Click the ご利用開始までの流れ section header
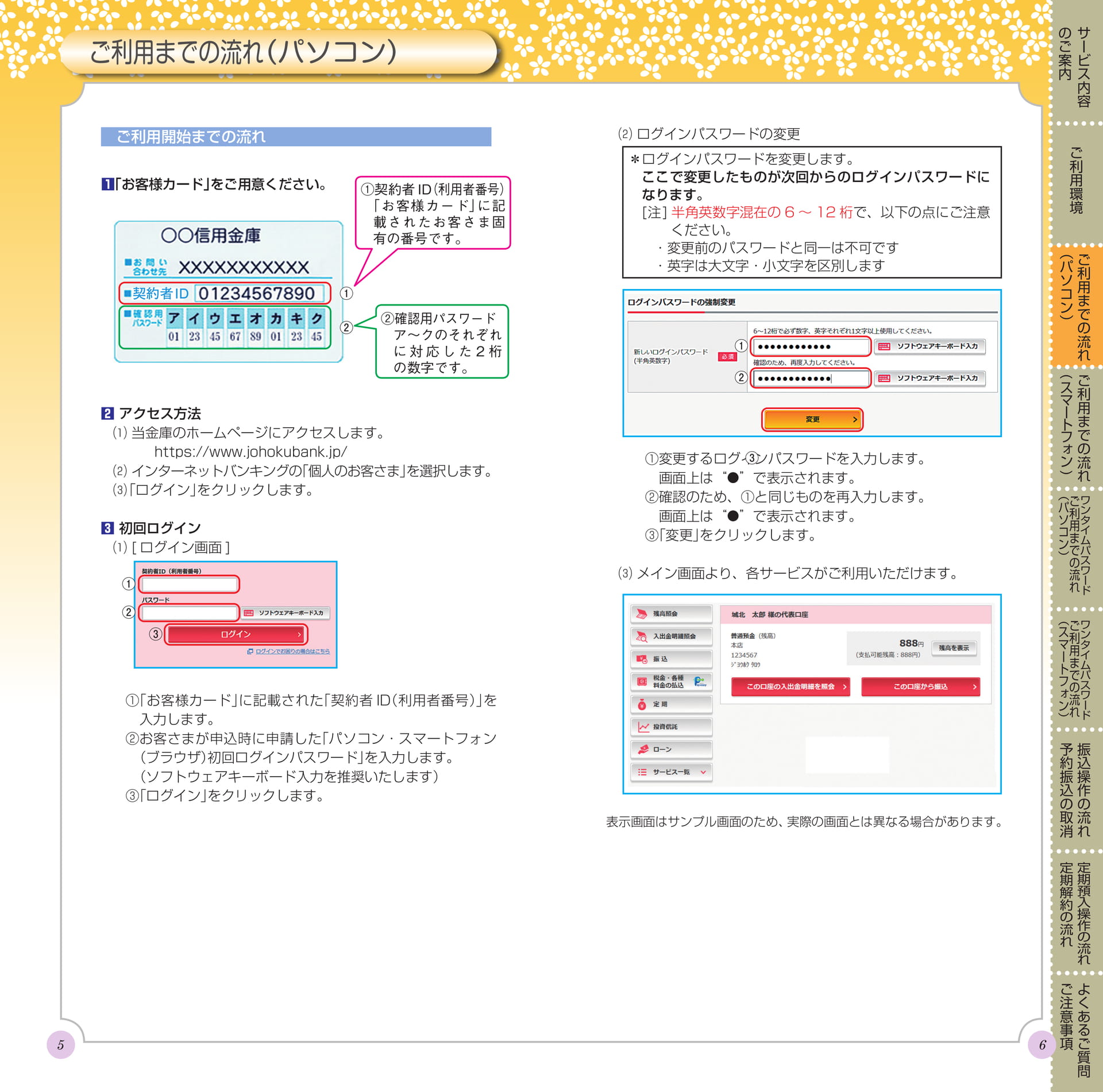The image size is (1103, 1092). tap(296, 137)
